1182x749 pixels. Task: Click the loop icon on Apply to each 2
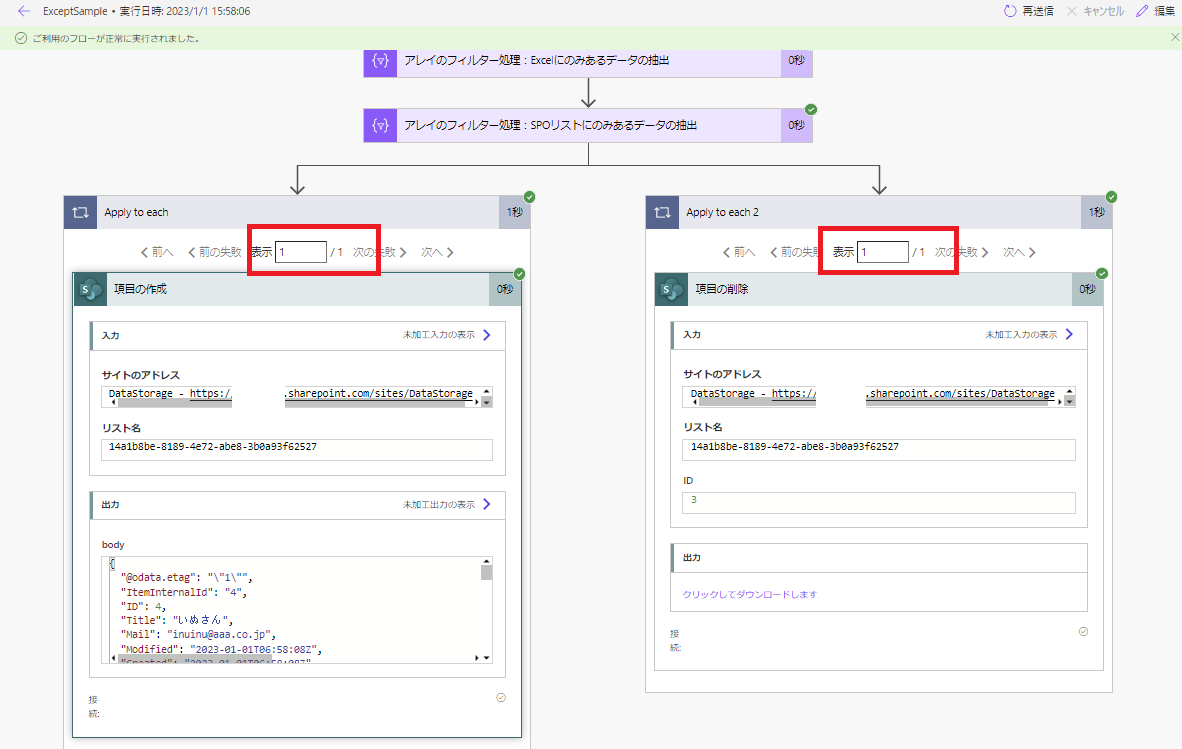point(662,212)
